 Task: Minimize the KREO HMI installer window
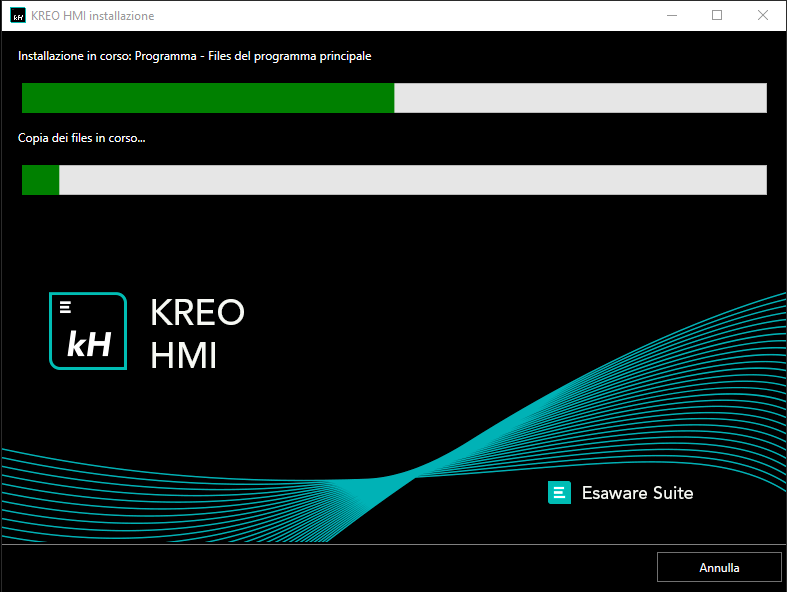click(670, 16)
